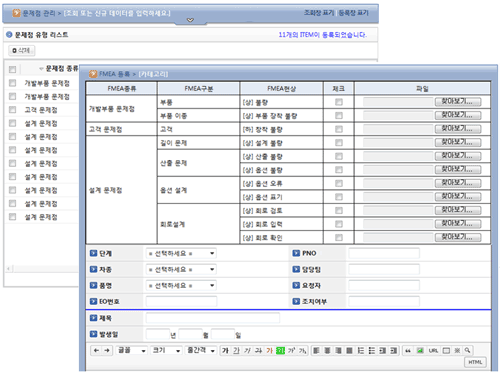Click the HTML mode button

tap(475, 362)
